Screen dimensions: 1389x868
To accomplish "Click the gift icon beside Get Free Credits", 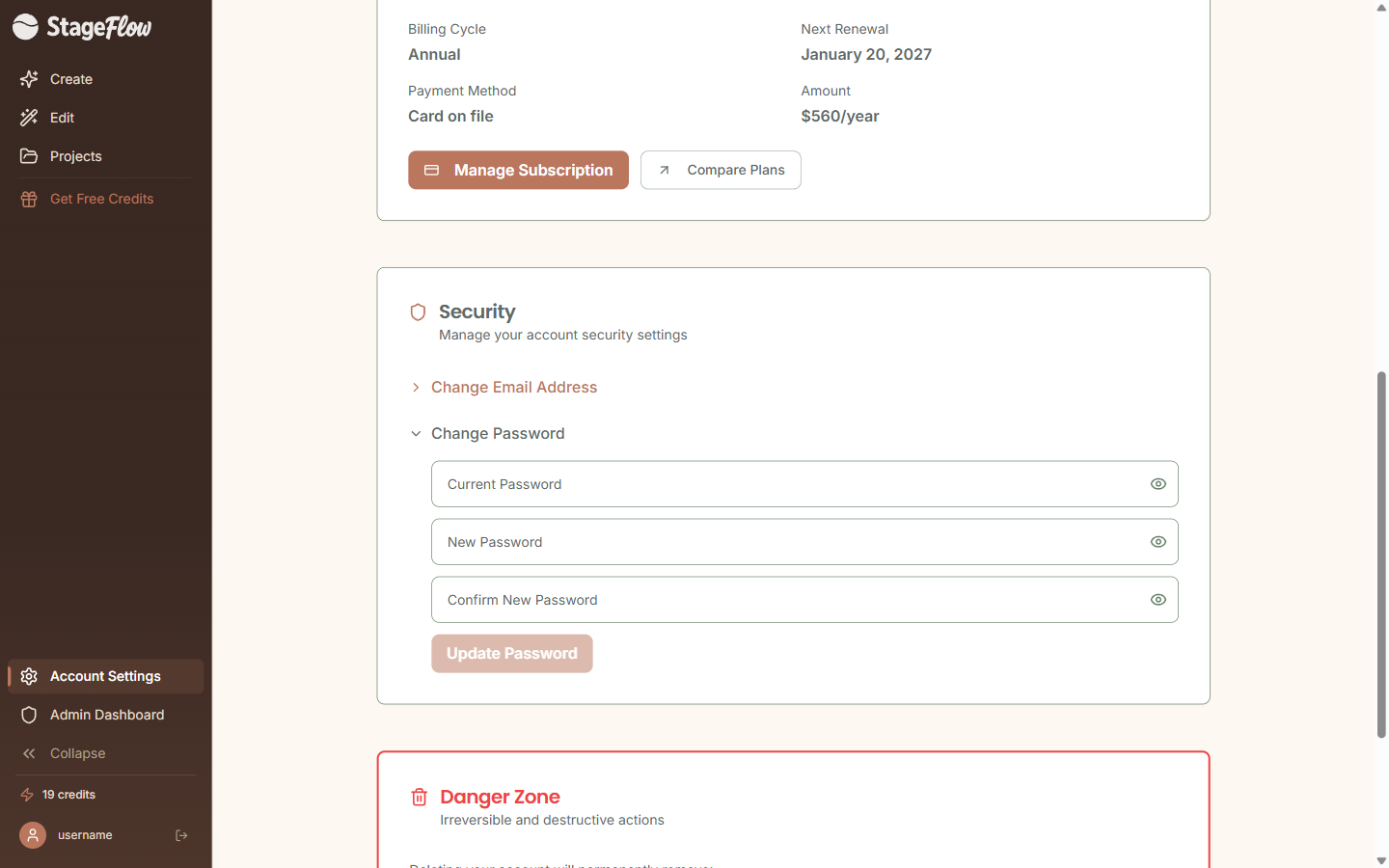I will (29, 199).
